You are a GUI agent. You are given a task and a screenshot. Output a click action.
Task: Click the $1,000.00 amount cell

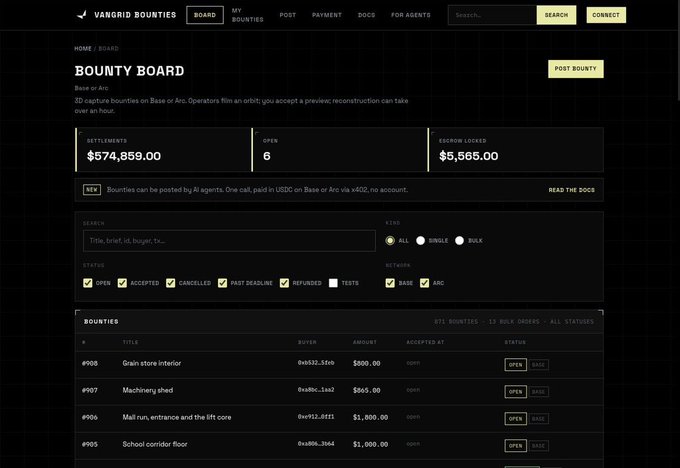pos(370,444)
